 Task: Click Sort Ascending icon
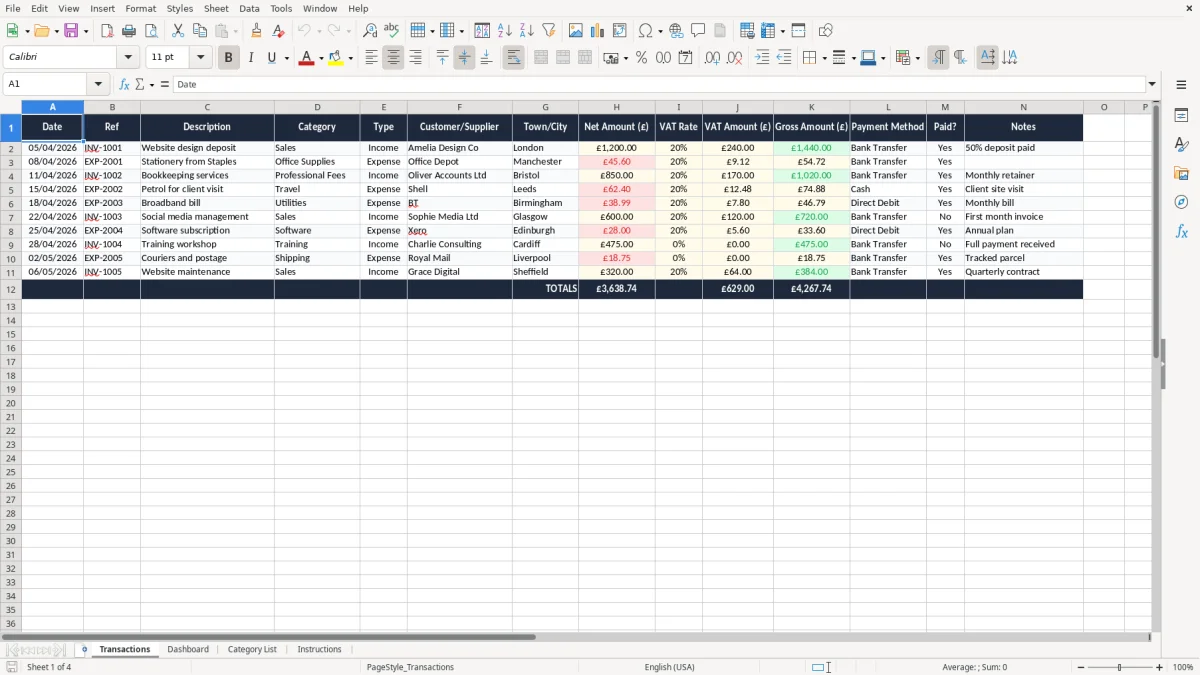click(505, 31)
